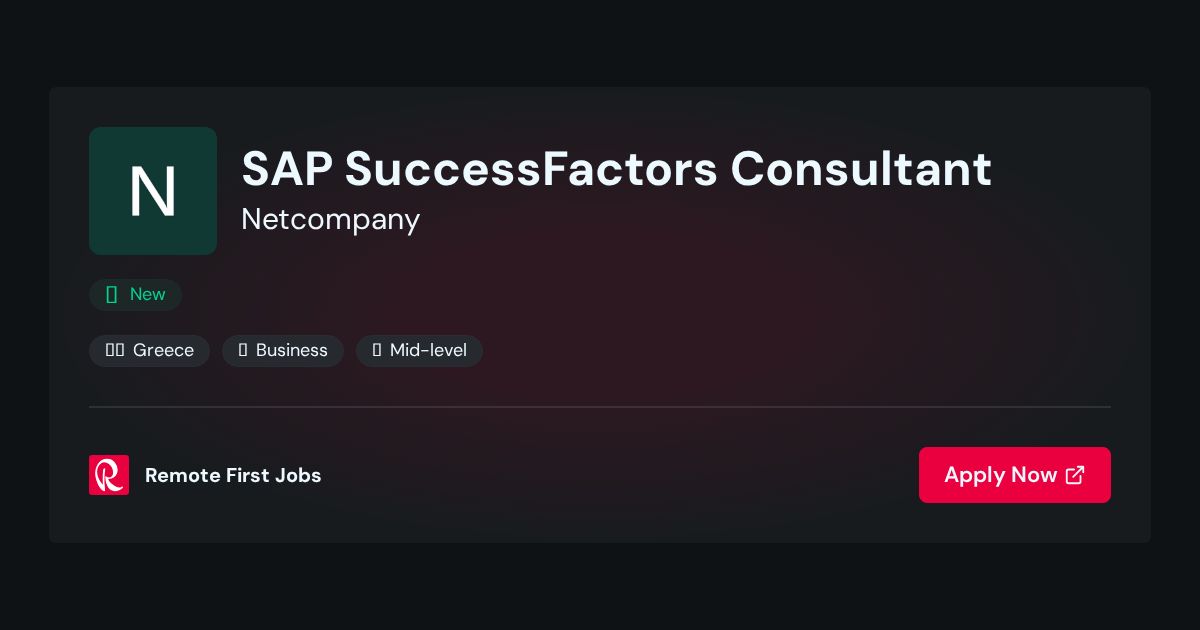Click the word SAP in the heading
1200x630 pixels.
[287, 169]
